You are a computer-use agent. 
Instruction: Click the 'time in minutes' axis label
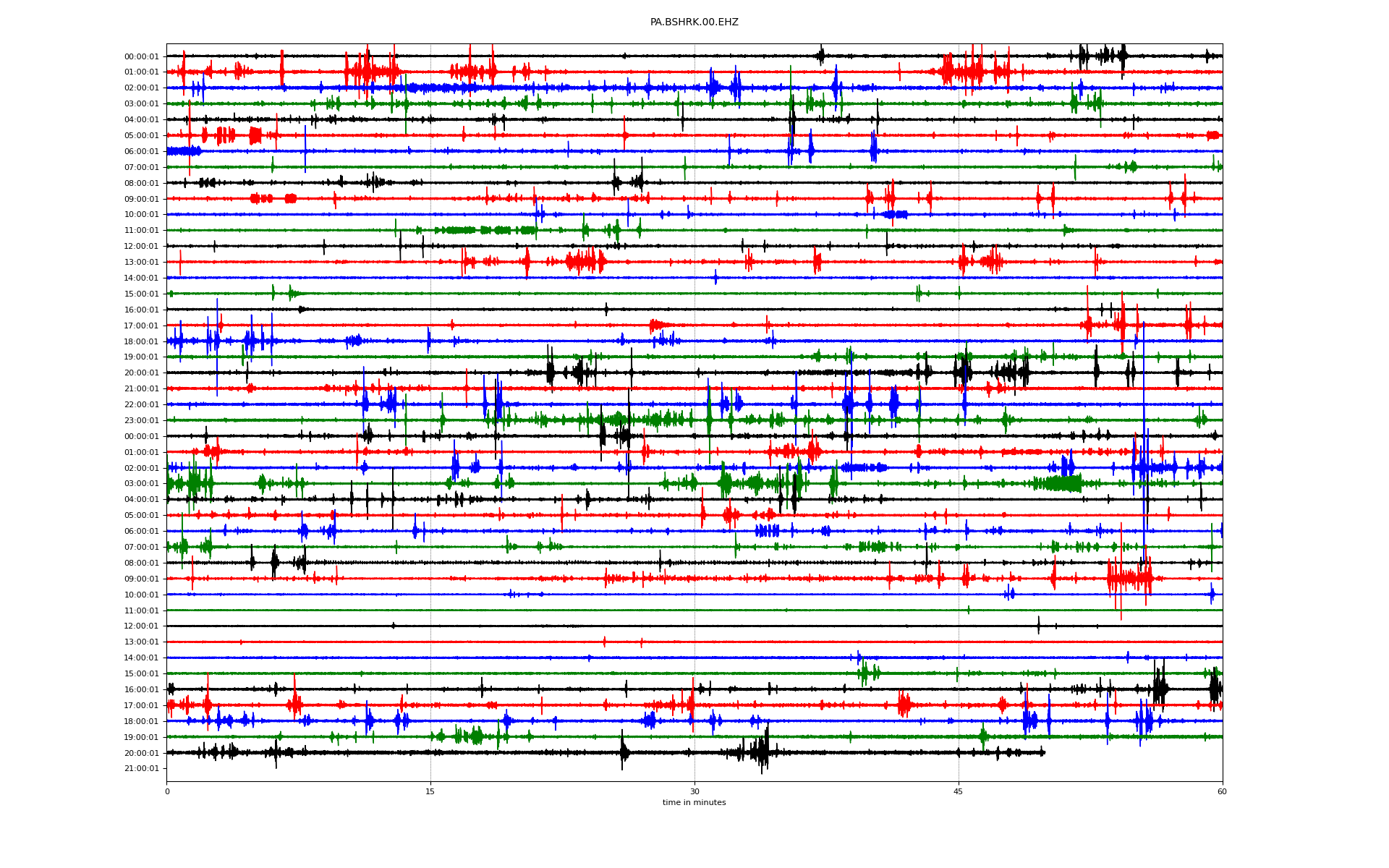(x=694, y=803)
